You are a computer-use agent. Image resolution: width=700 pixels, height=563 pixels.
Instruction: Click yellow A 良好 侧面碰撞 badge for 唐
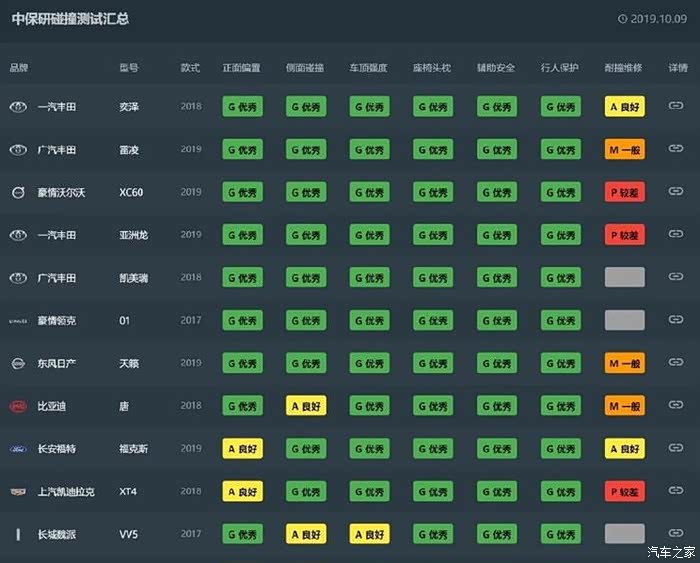[306, 406]
